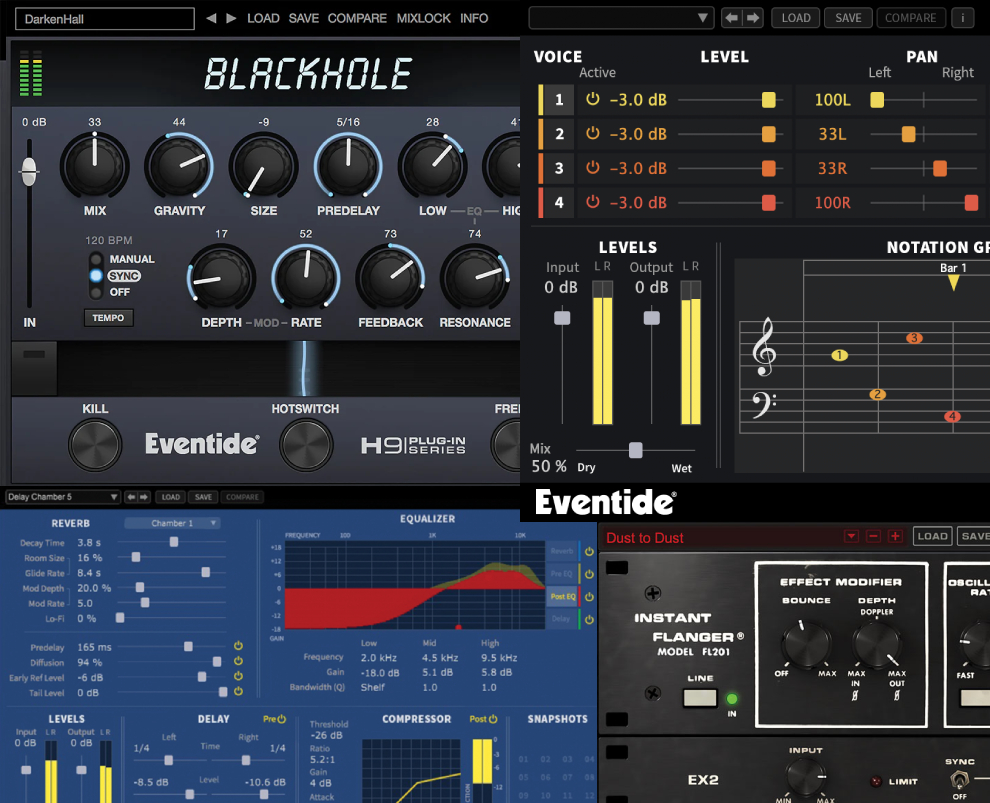990x803 pixels.
Task: Click Instant Flanger plus preset button
Action: (895, 537)
